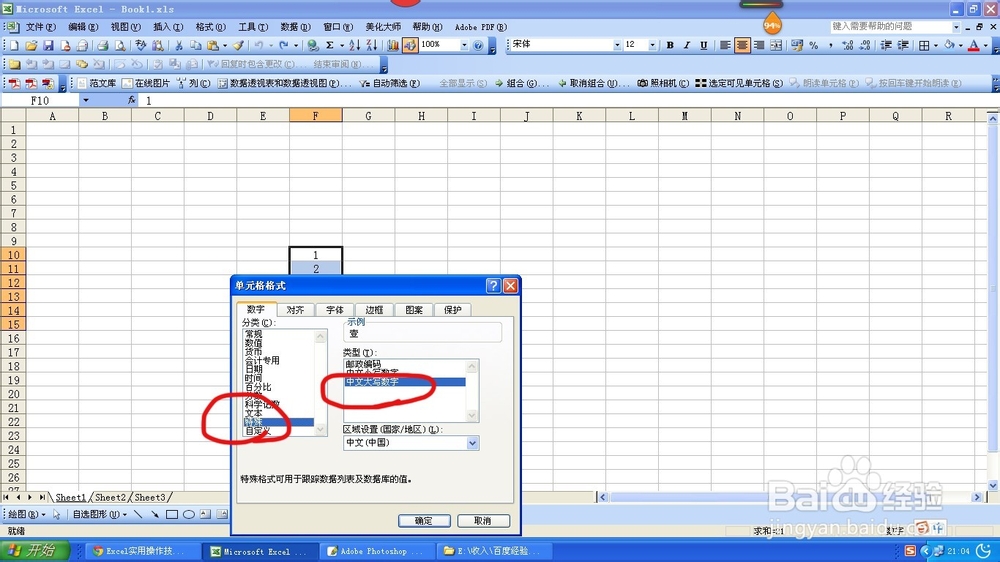Sort descending with the Z-A icon
This screenshot has width=1000, height=562.
372,45
